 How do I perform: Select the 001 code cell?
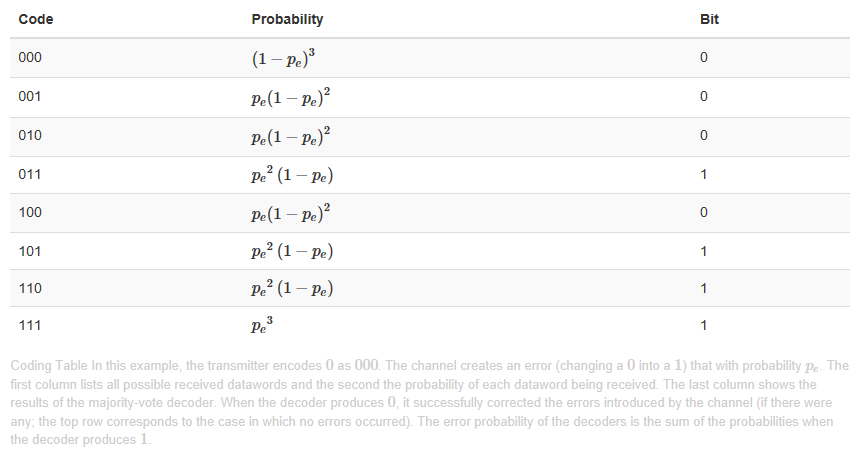[29, 97]
